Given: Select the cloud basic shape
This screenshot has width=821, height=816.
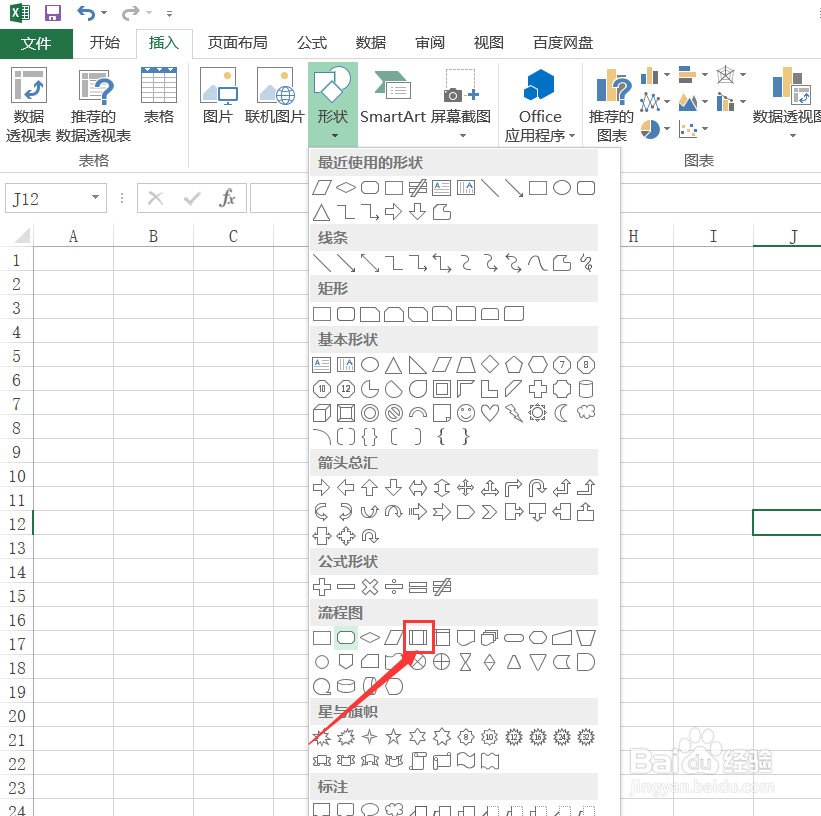Looking at the screenshot, I should point(586,413).
